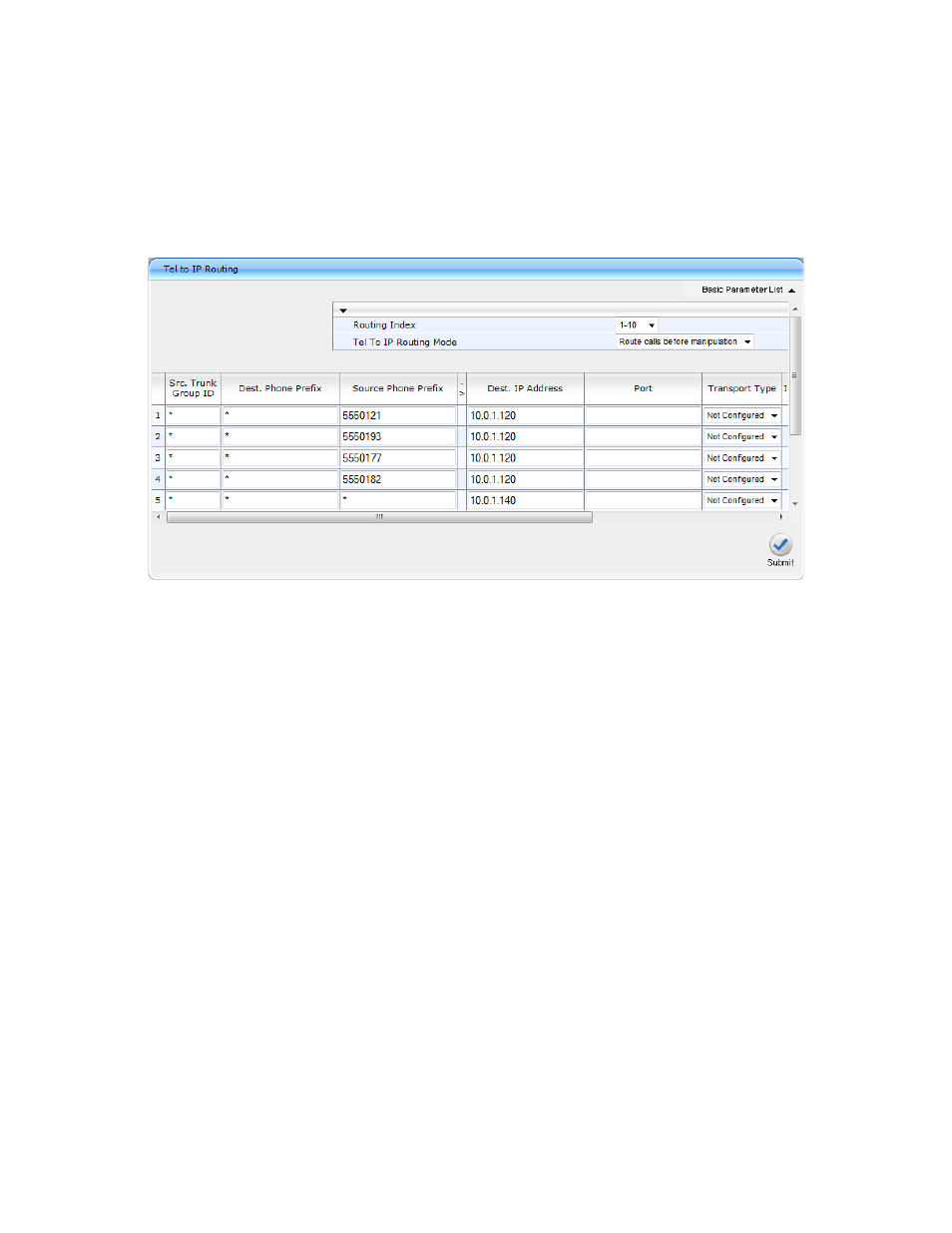
Task: Click Src. Trunk Group ID field in row 1
Action: (193, 415)
